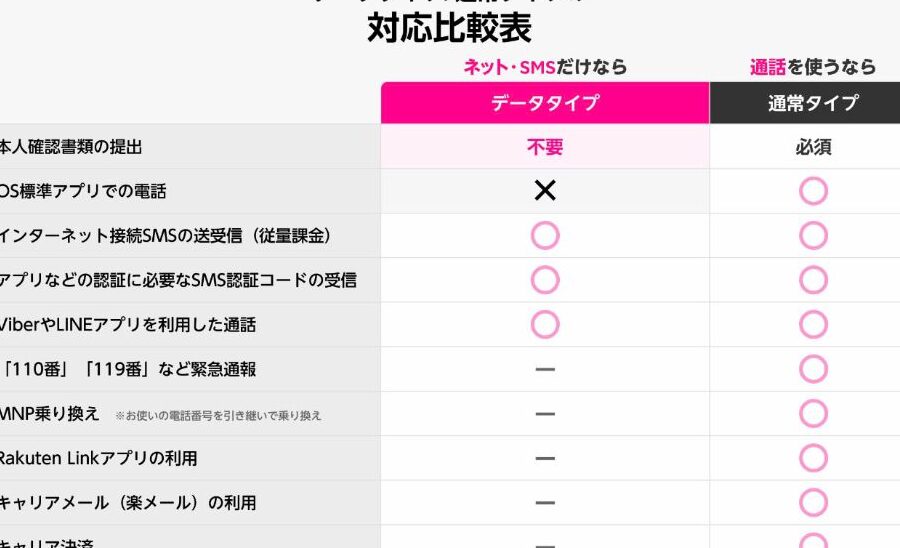Image resolution: width=900 pixels, height=548 pixels.
Task: Click the 通話を使うなら label
Action: (813, 67)
